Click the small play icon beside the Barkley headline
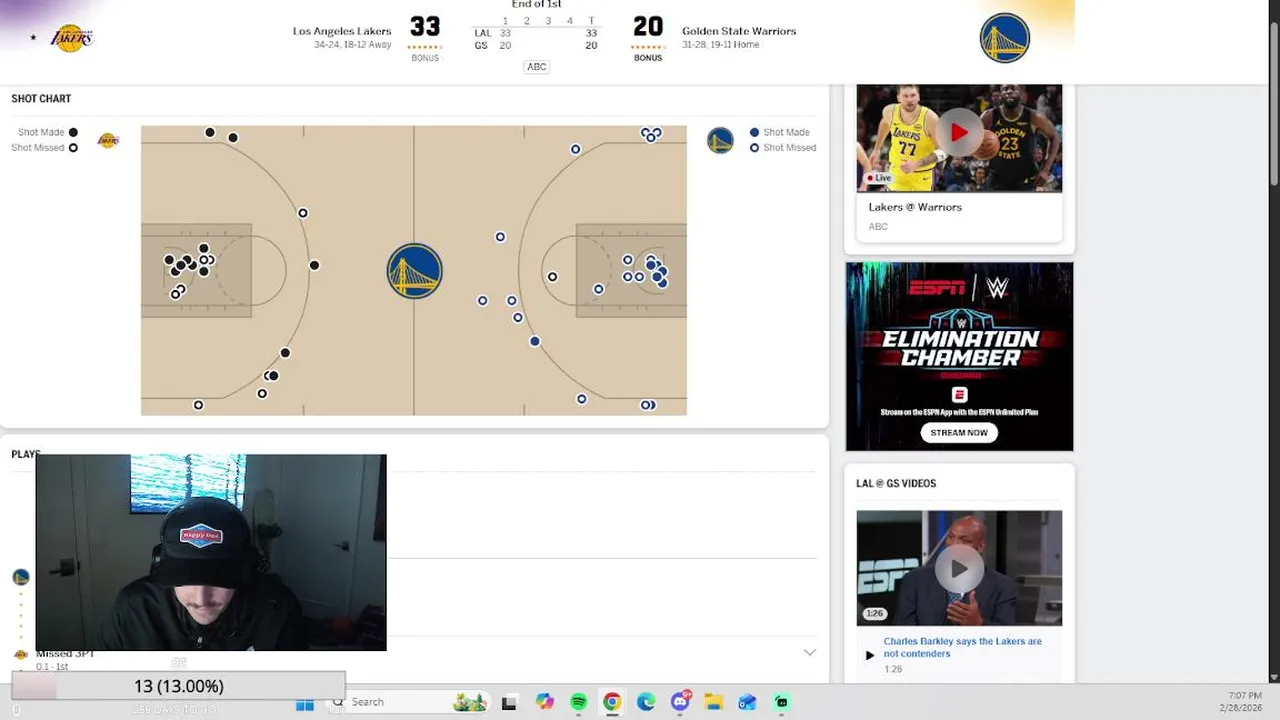Screen dimensions: 1280x720 (x=869, y=655)
